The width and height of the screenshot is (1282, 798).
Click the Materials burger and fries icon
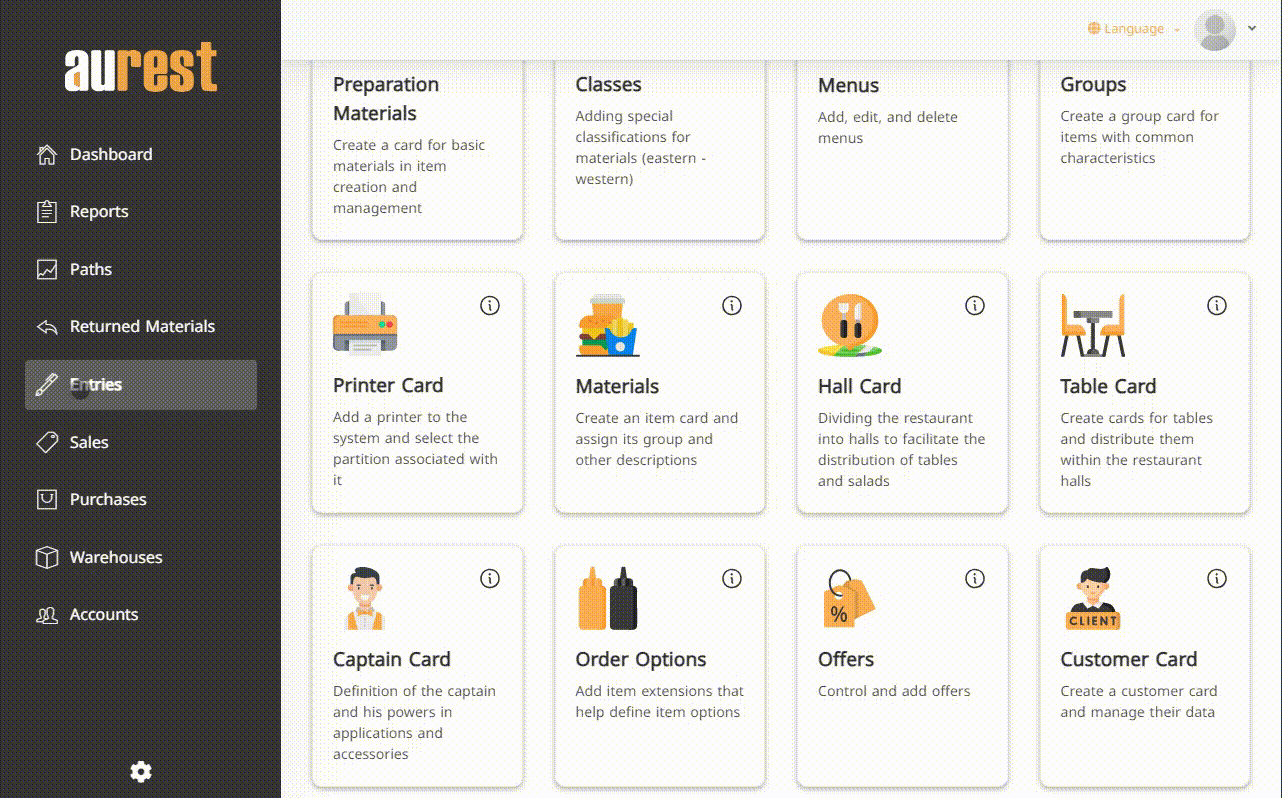607,325
